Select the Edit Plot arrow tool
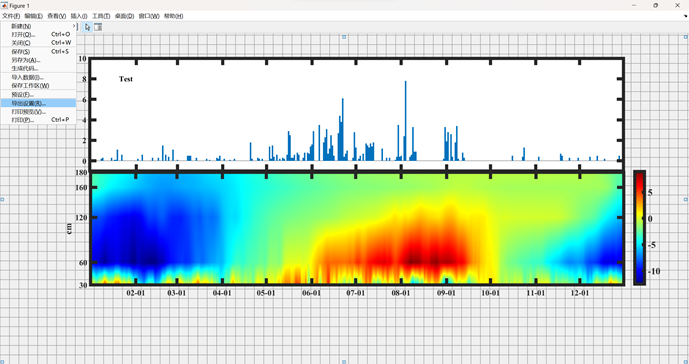689x364 pixels. [x=87, y=27]
